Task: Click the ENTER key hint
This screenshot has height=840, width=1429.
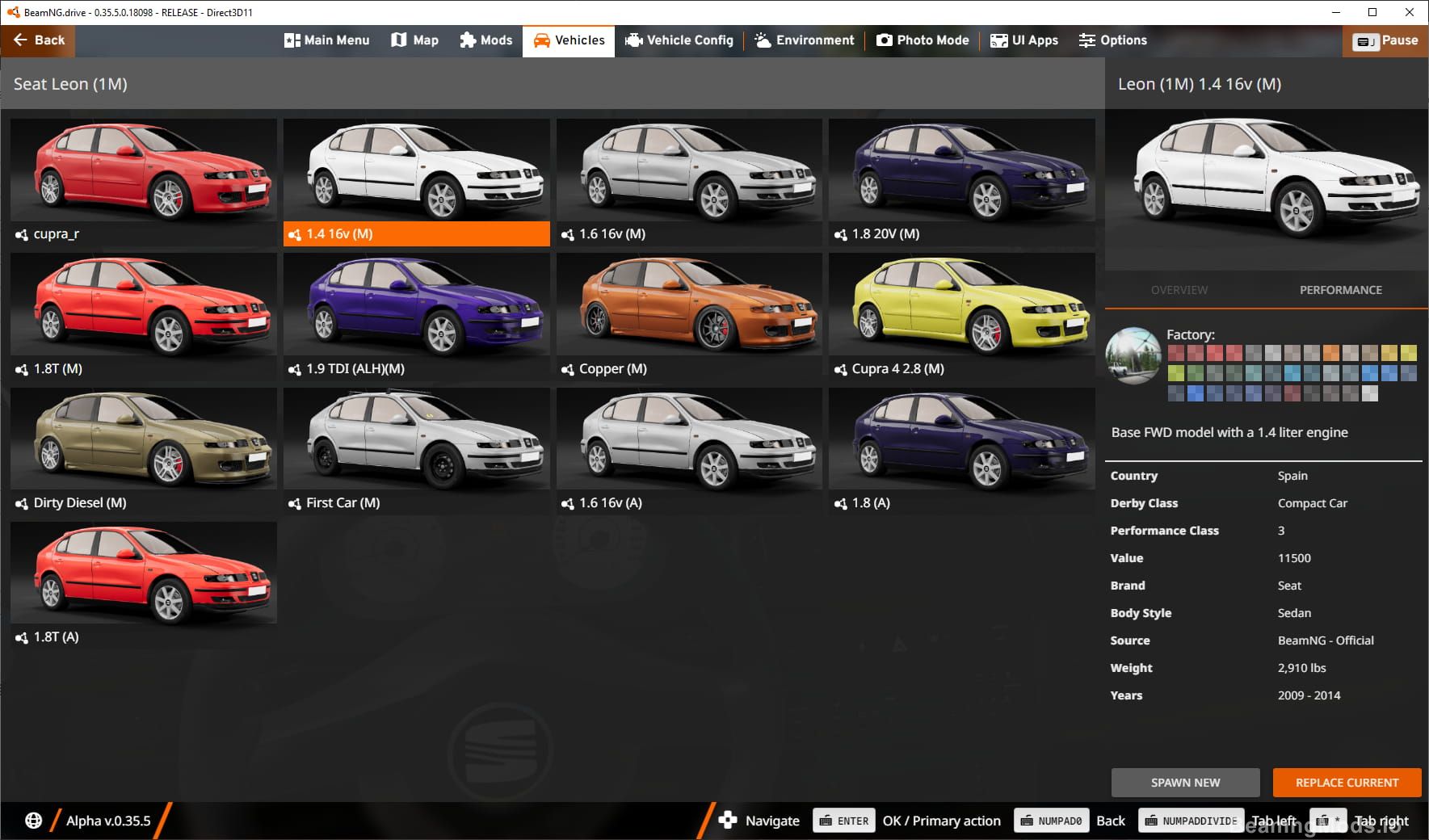Action: 843,821
